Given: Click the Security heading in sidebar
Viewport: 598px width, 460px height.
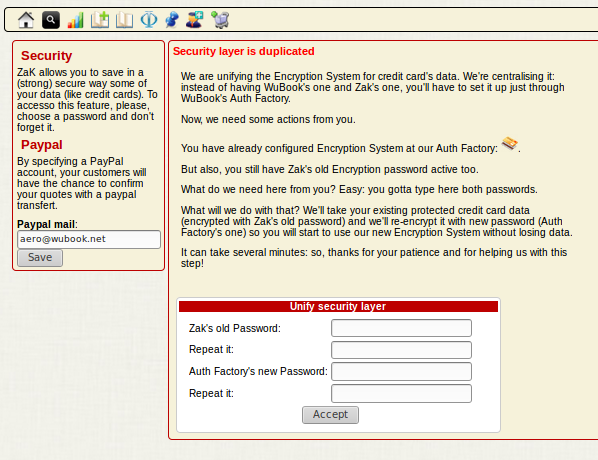Looking at the screenshot, I should (47, 56).
